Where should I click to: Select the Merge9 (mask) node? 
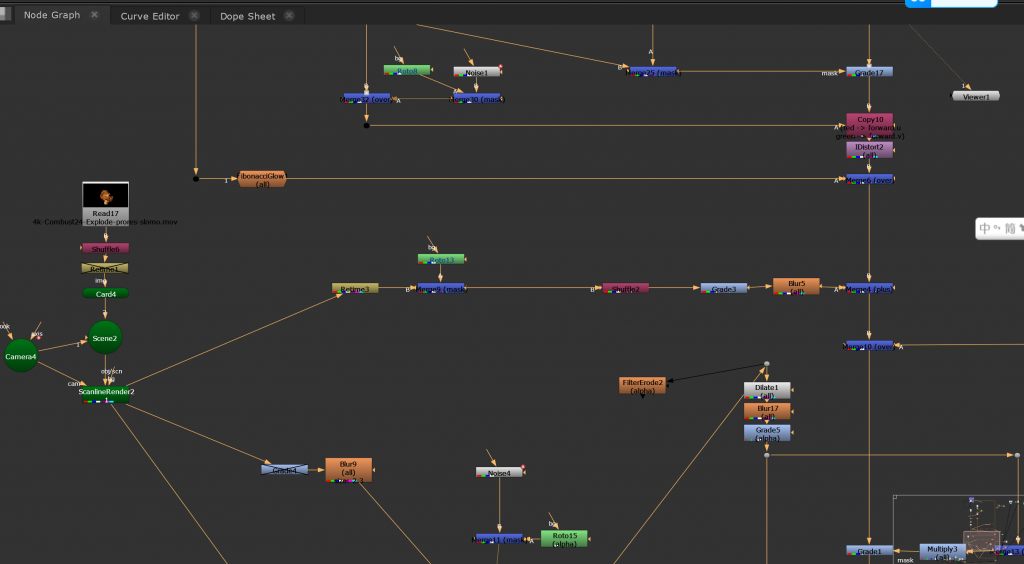tap(441, 288)
